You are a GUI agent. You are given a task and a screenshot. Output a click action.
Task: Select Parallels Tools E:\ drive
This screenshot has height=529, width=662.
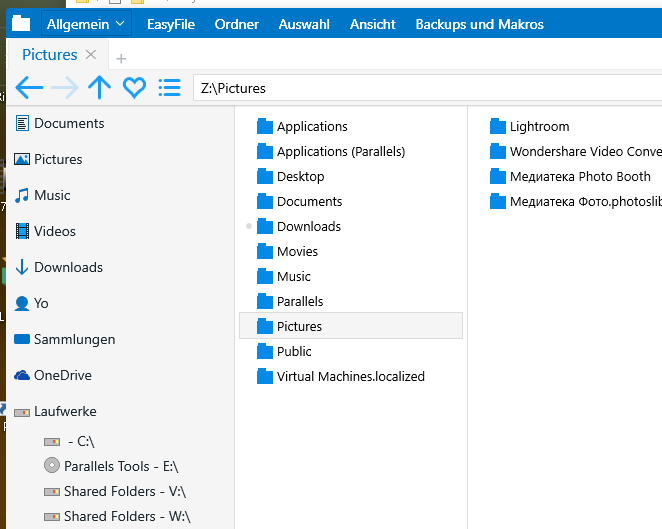tap(111, 466)
